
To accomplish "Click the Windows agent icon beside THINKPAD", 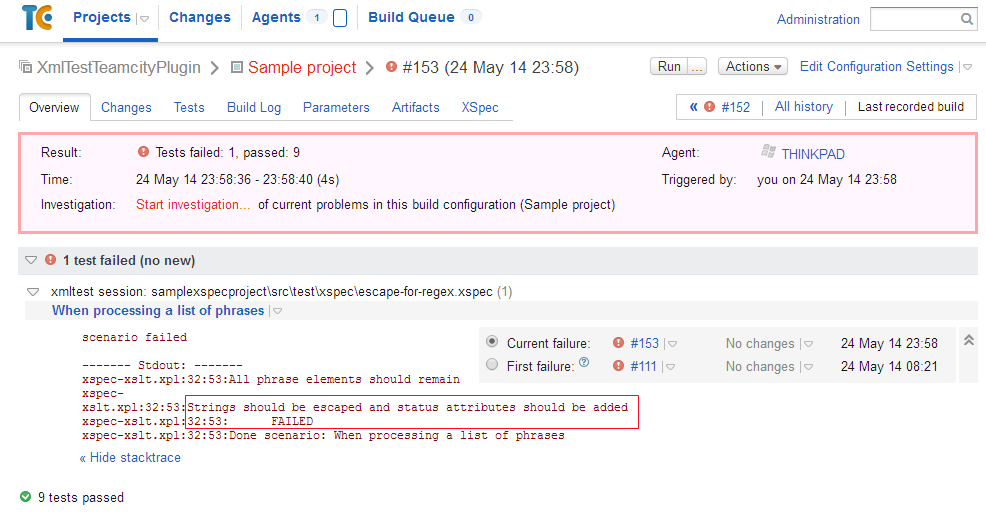I will [x=768, y=151].
